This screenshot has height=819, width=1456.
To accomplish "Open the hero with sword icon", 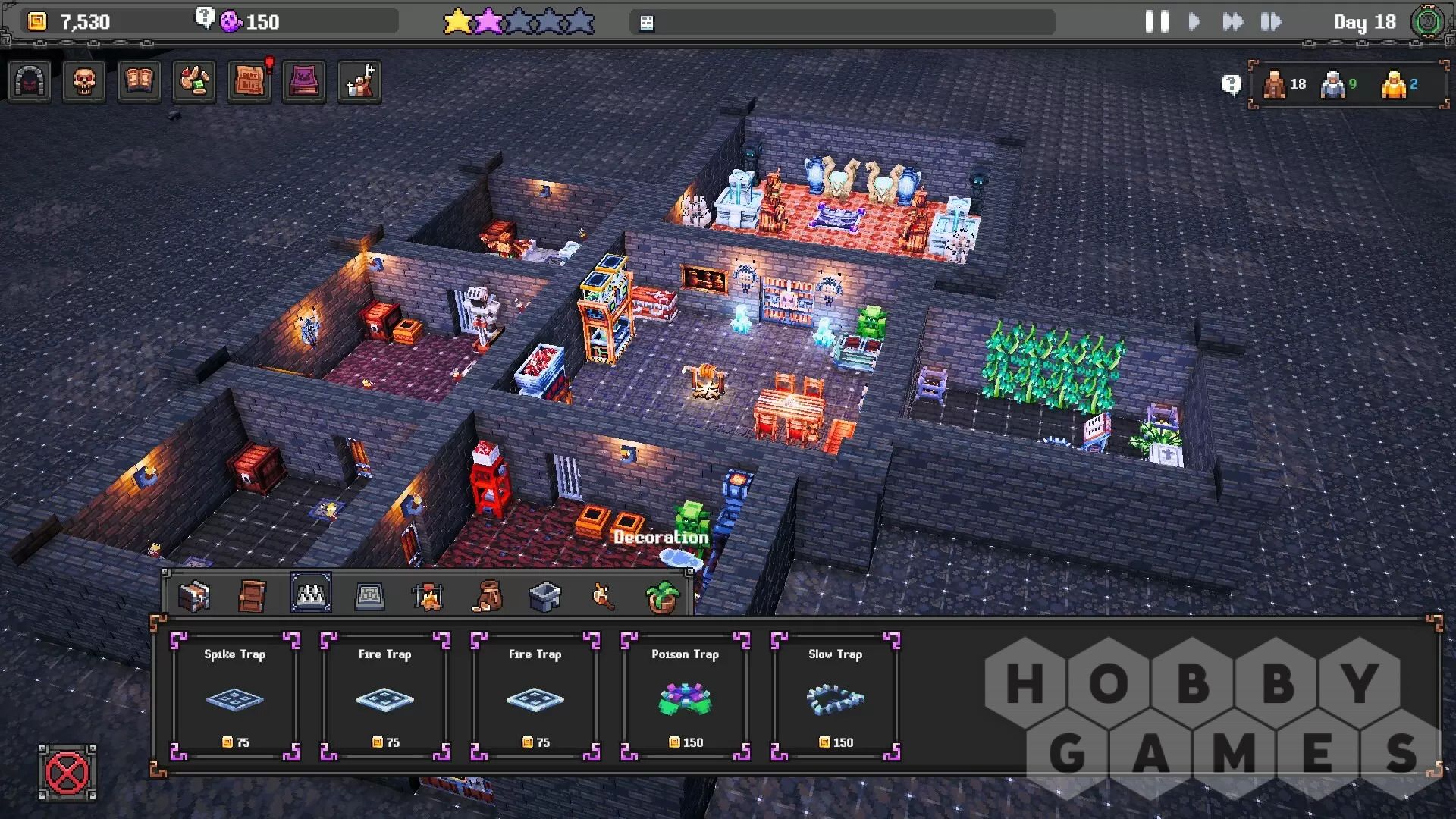I will click(359, 81).
